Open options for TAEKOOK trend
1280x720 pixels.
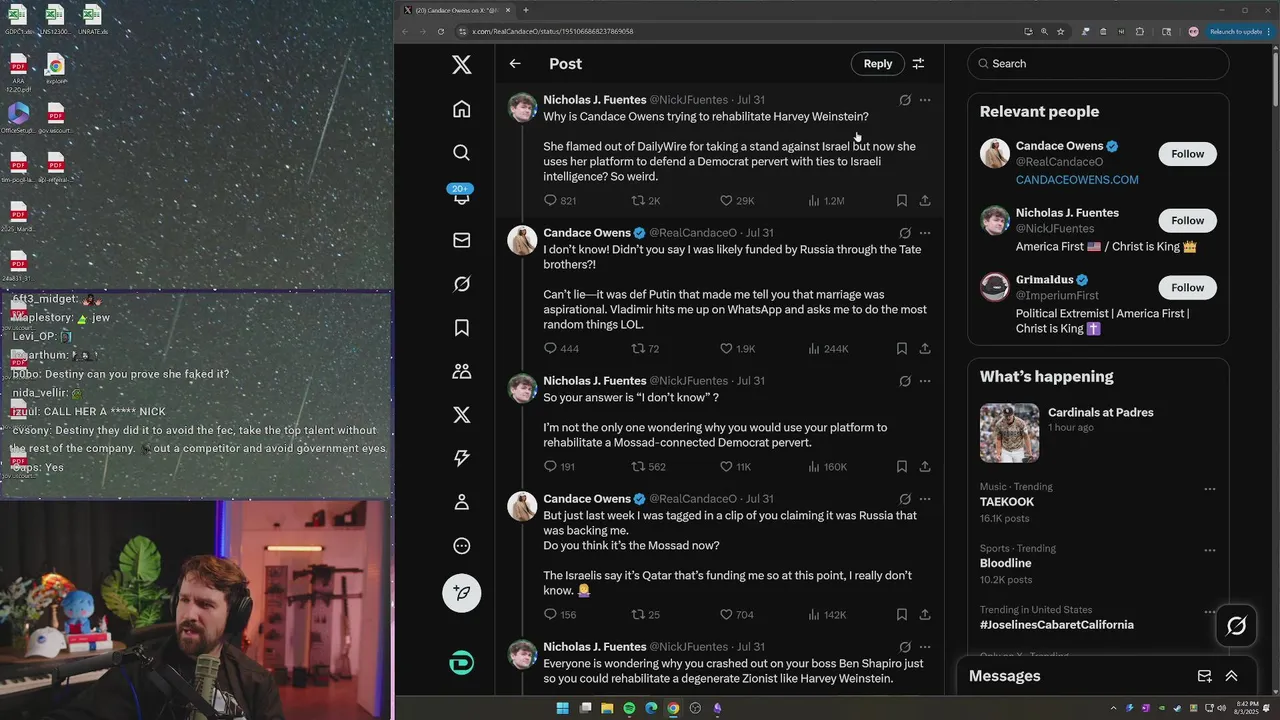pyautogui.click(x=1209, y=489)
